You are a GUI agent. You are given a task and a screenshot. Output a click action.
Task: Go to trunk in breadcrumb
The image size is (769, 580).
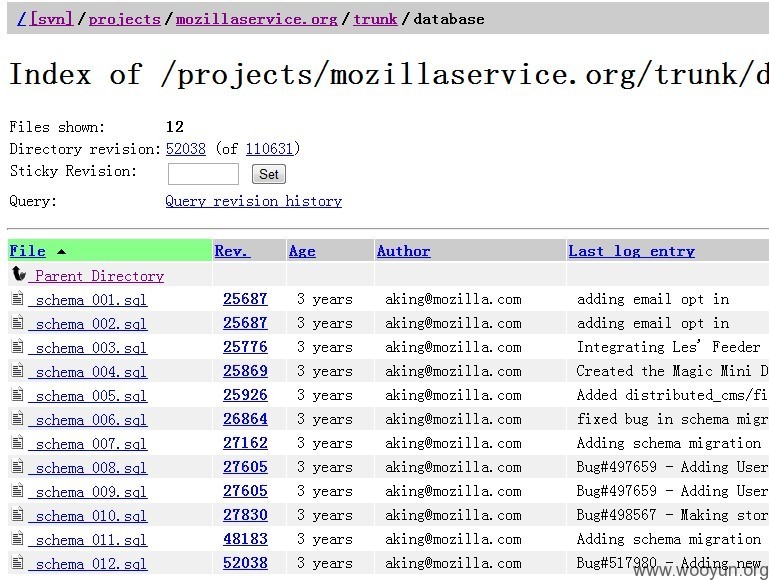coord(375,19)
